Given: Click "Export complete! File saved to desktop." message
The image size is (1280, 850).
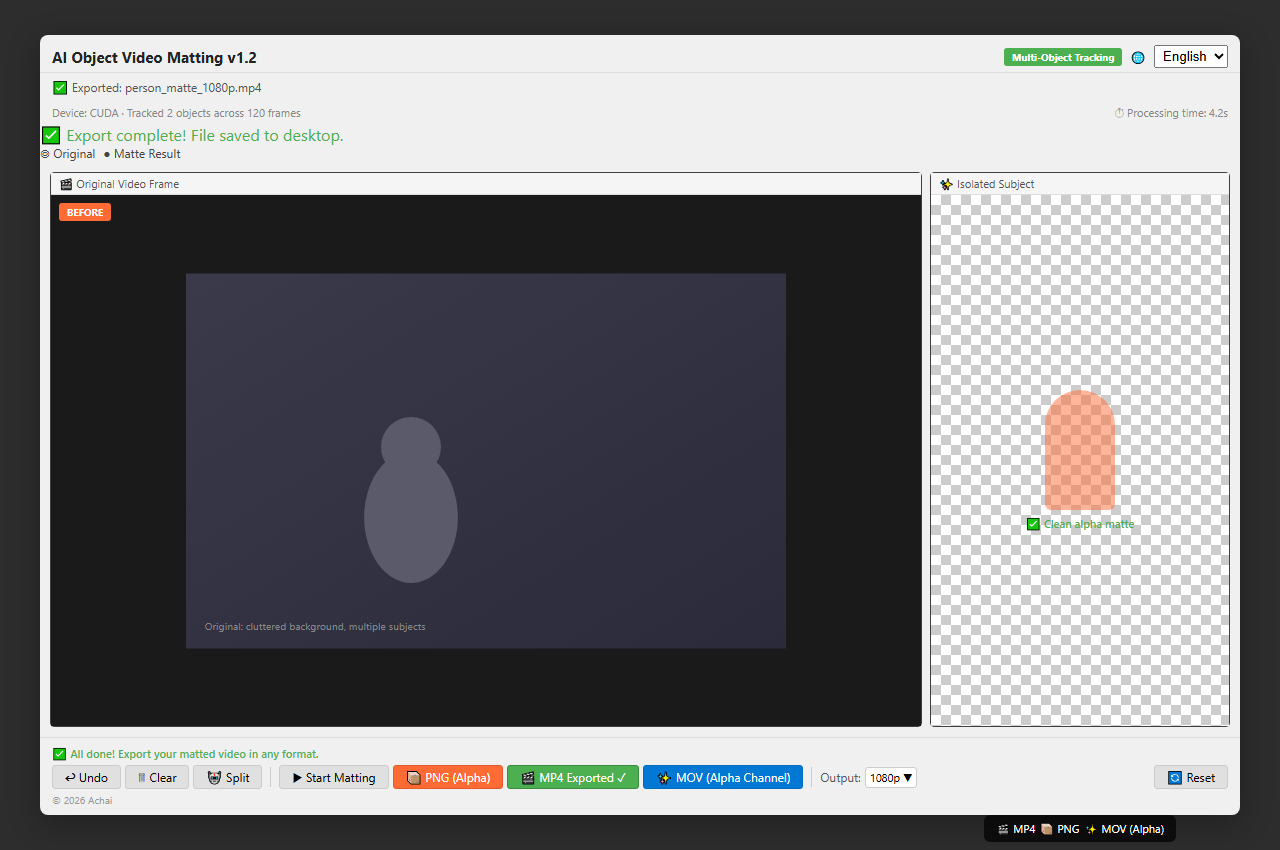Looking at the screenshot, I should pyautogui.click(x=205, y=135).
